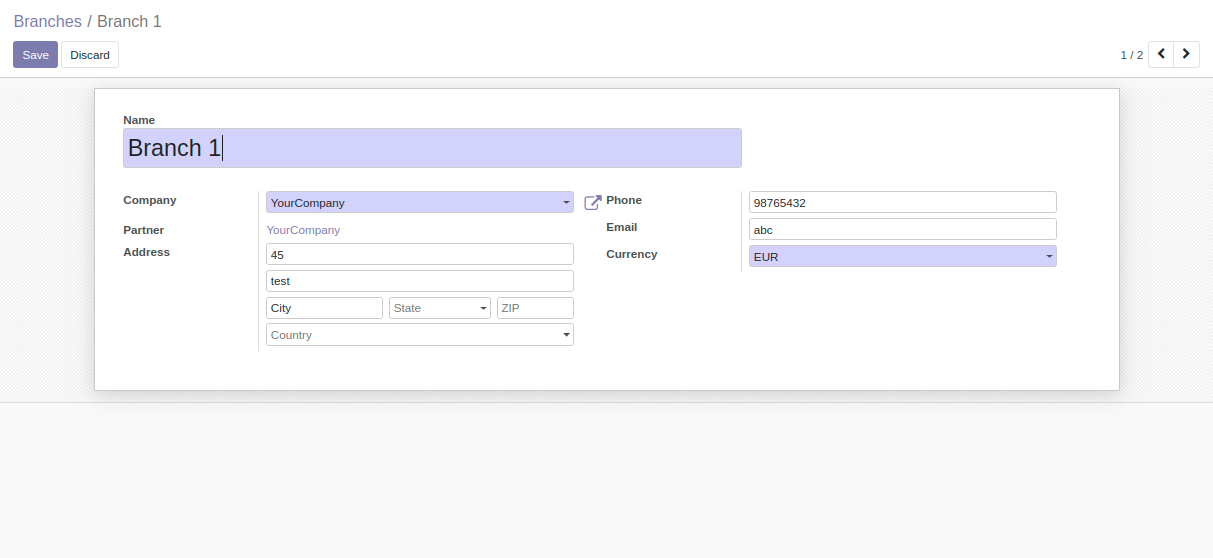Focus the ZIP input field

(x=535, y=308)
